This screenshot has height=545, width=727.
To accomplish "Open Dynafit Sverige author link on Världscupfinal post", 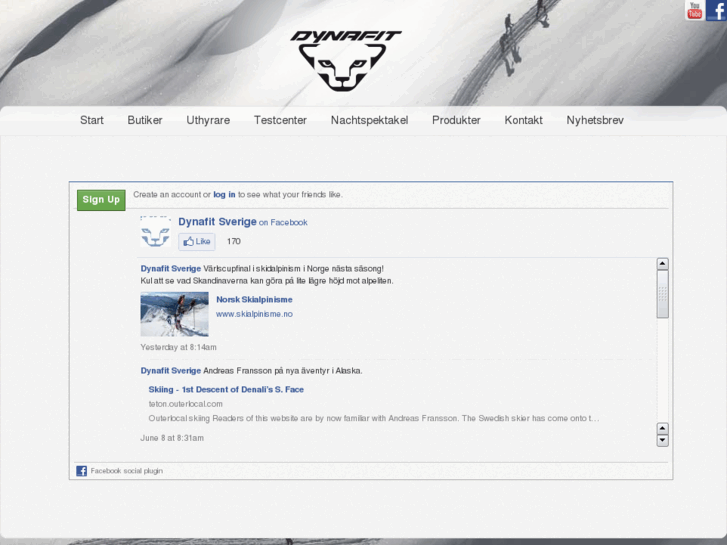I will (171, 269).
